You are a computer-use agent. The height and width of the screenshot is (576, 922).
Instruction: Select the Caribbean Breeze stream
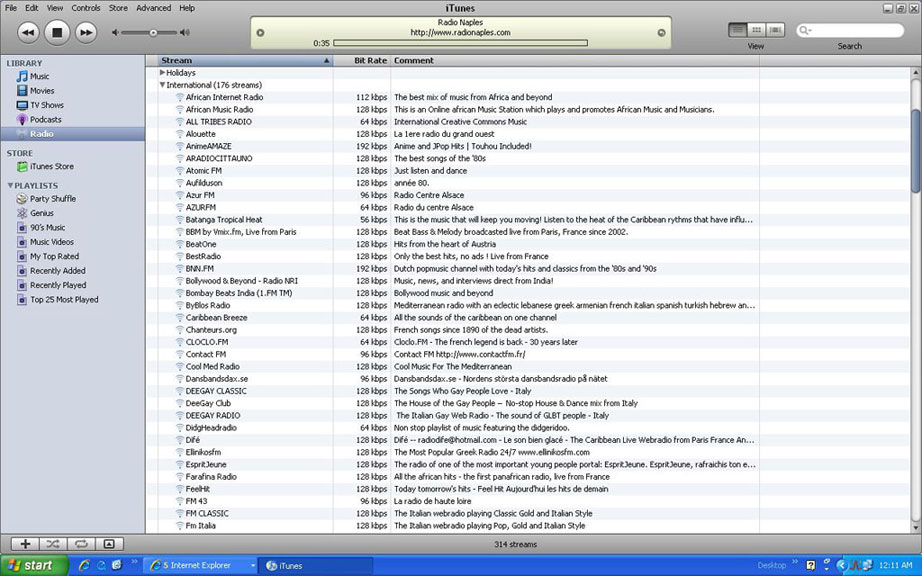[x=216, y=318]
